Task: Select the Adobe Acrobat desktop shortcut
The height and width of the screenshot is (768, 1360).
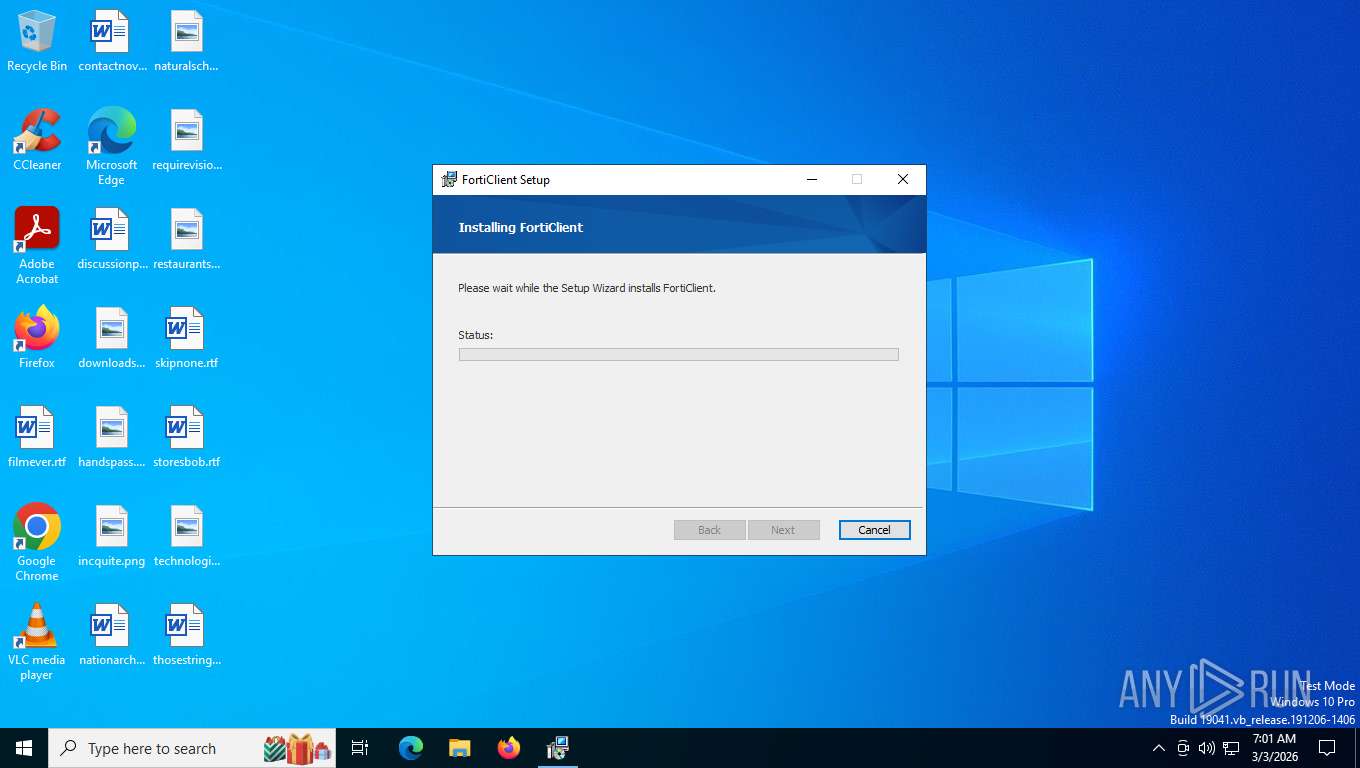Action: pos(37,246)
